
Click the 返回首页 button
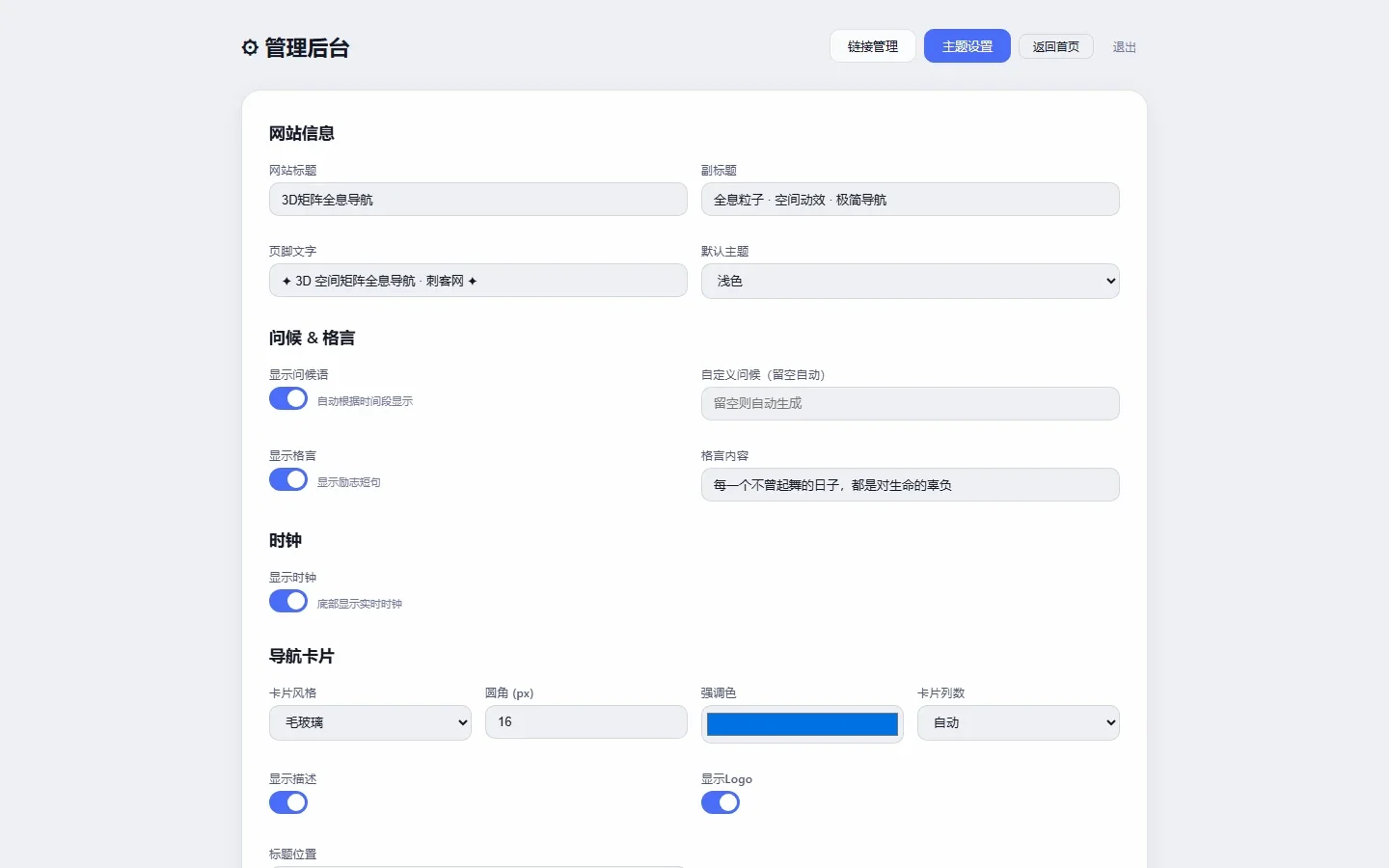click(1055, 46)
